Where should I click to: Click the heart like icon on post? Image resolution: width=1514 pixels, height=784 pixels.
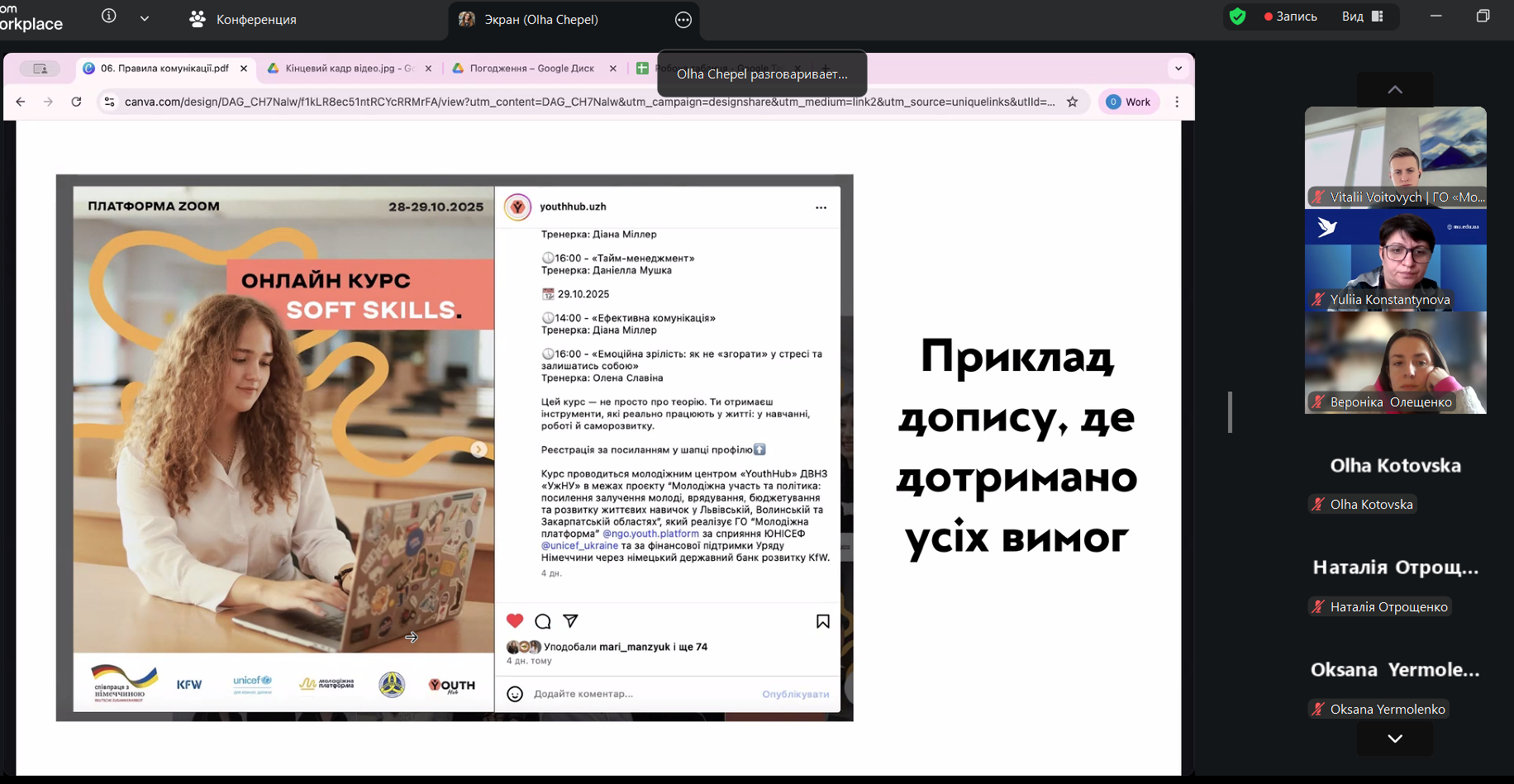point(515,621)
